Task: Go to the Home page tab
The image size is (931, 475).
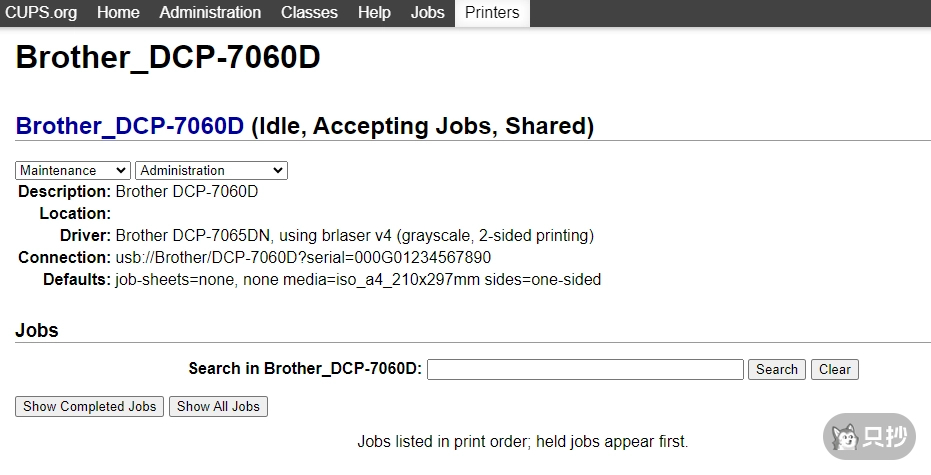Action: pos(118,13)
